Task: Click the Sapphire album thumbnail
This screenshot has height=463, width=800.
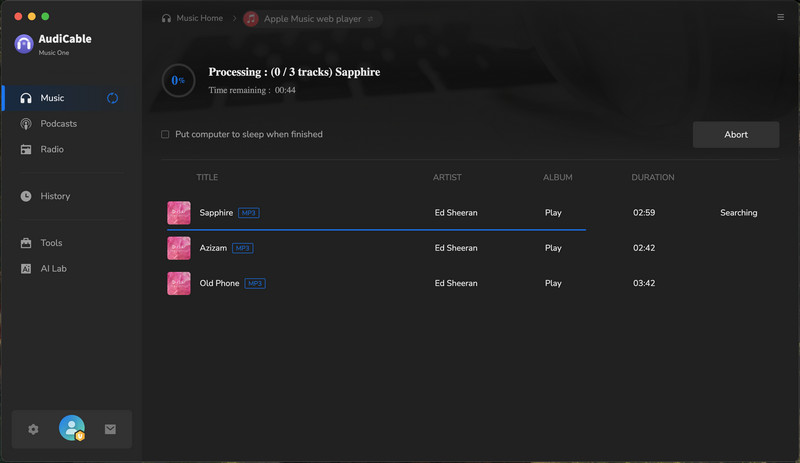Action: click(179, 213)
